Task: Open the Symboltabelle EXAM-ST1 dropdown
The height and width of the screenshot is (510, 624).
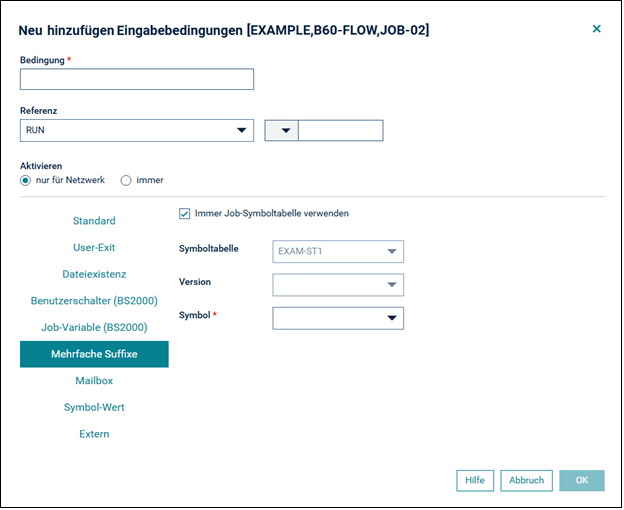Action: [338, 251]
